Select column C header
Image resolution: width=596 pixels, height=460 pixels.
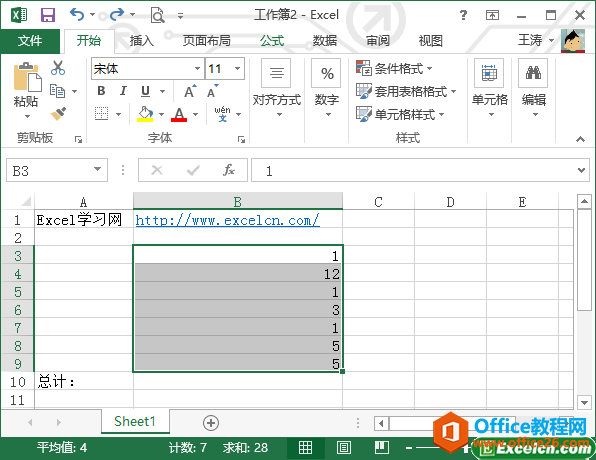378,202
